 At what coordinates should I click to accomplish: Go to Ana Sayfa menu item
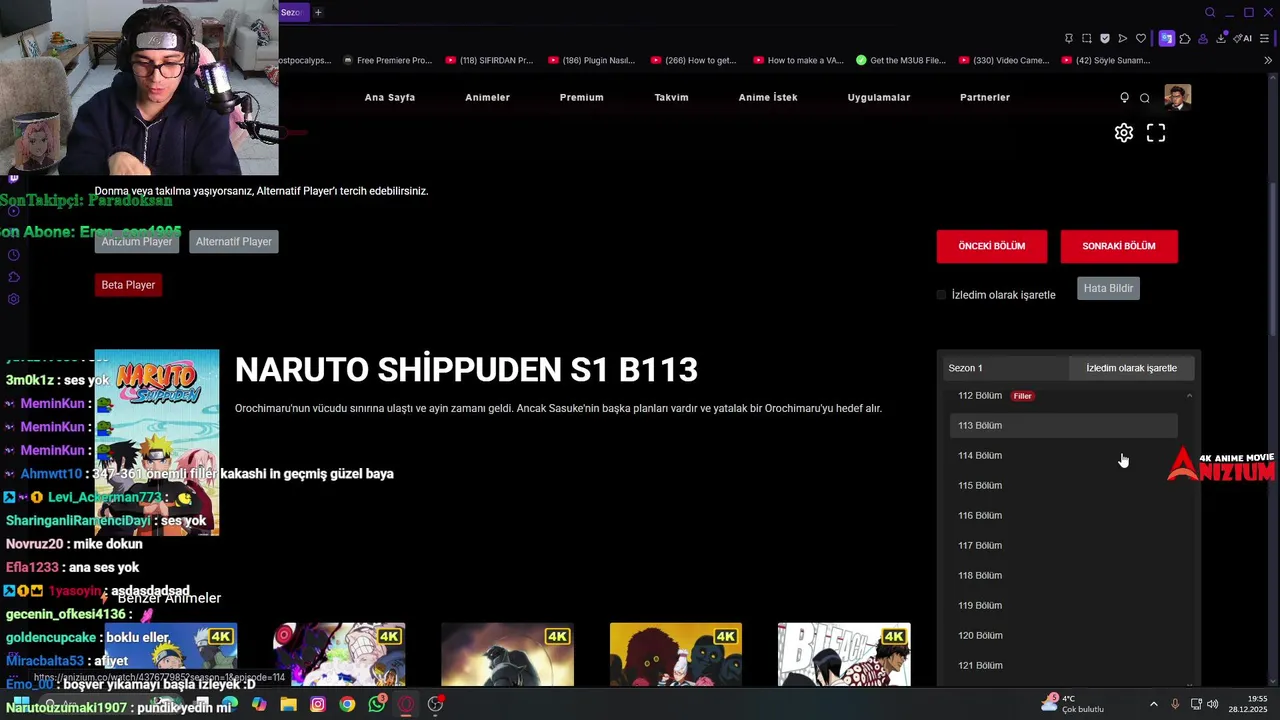tap(390, 98)
